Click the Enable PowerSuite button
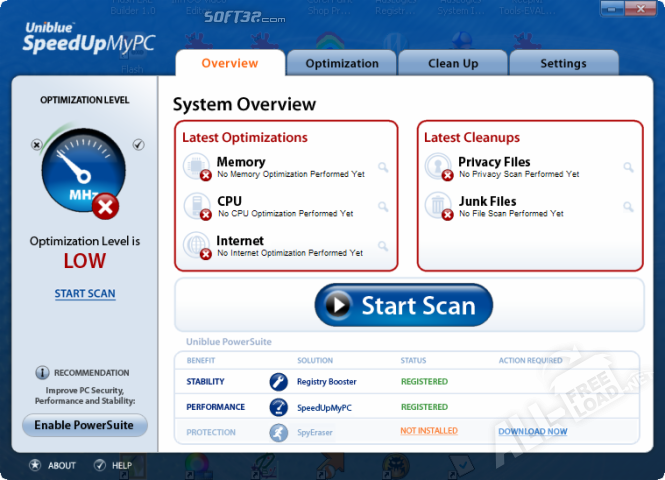Viewport: 665px width, 480px height. pyautogui.click(x=85, y=425)
